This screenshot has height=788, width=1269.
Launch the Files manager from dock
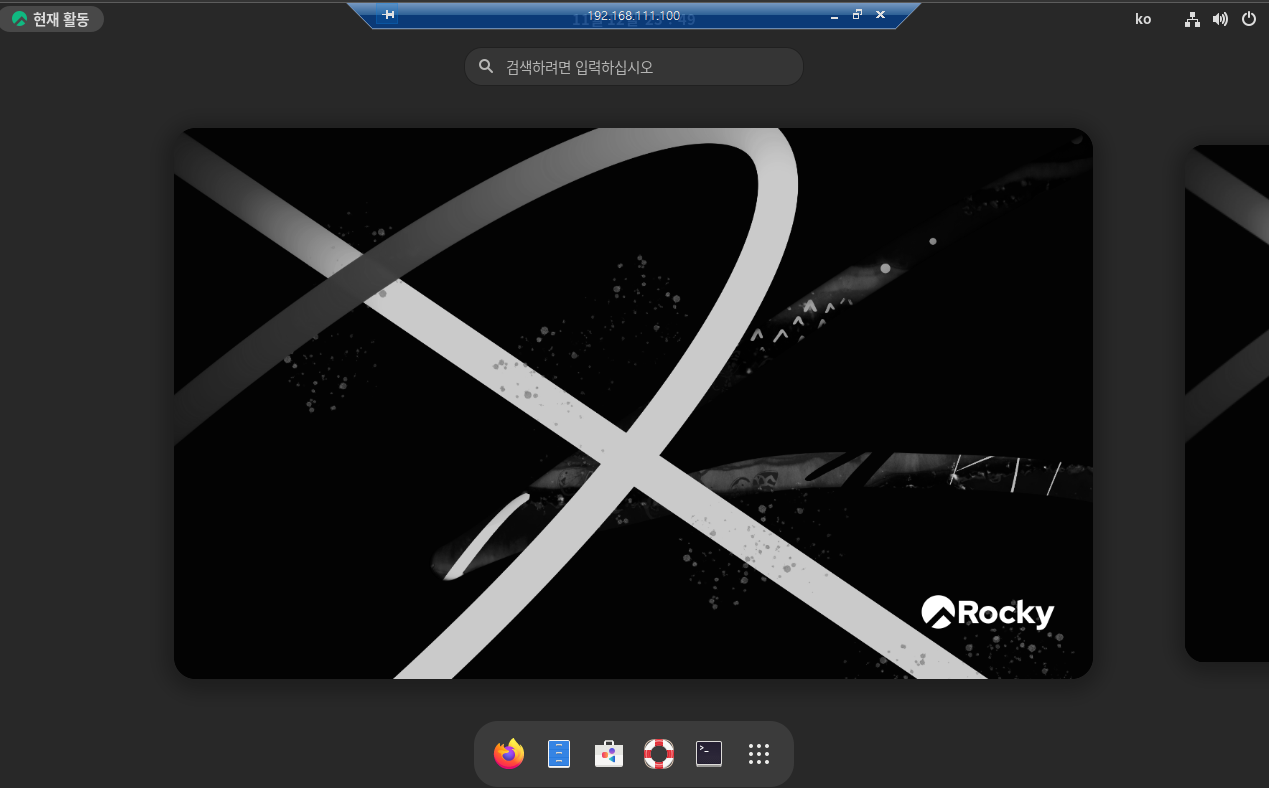coord(559,754)
